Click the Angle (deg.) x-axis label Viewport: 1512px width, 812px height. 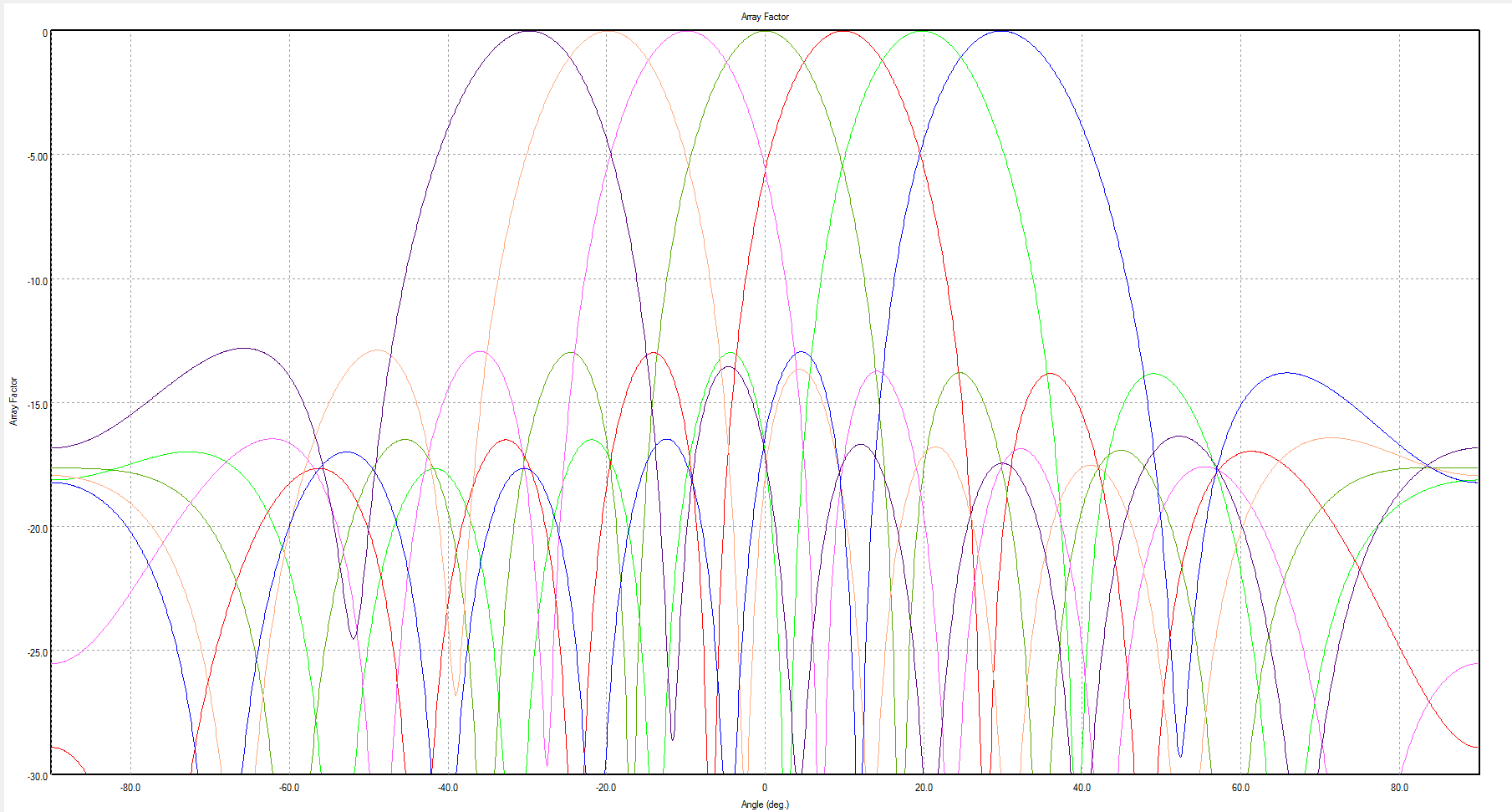point(764,805)
